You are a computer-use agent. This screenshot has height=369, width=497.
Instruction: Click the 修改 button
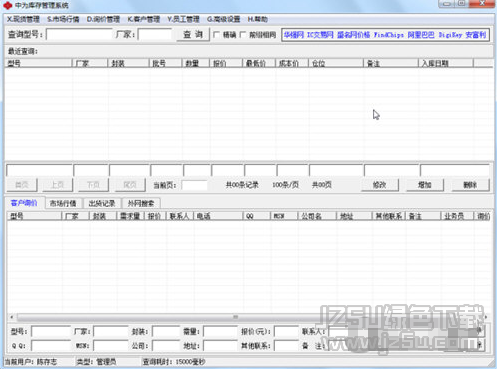(380, 185)
